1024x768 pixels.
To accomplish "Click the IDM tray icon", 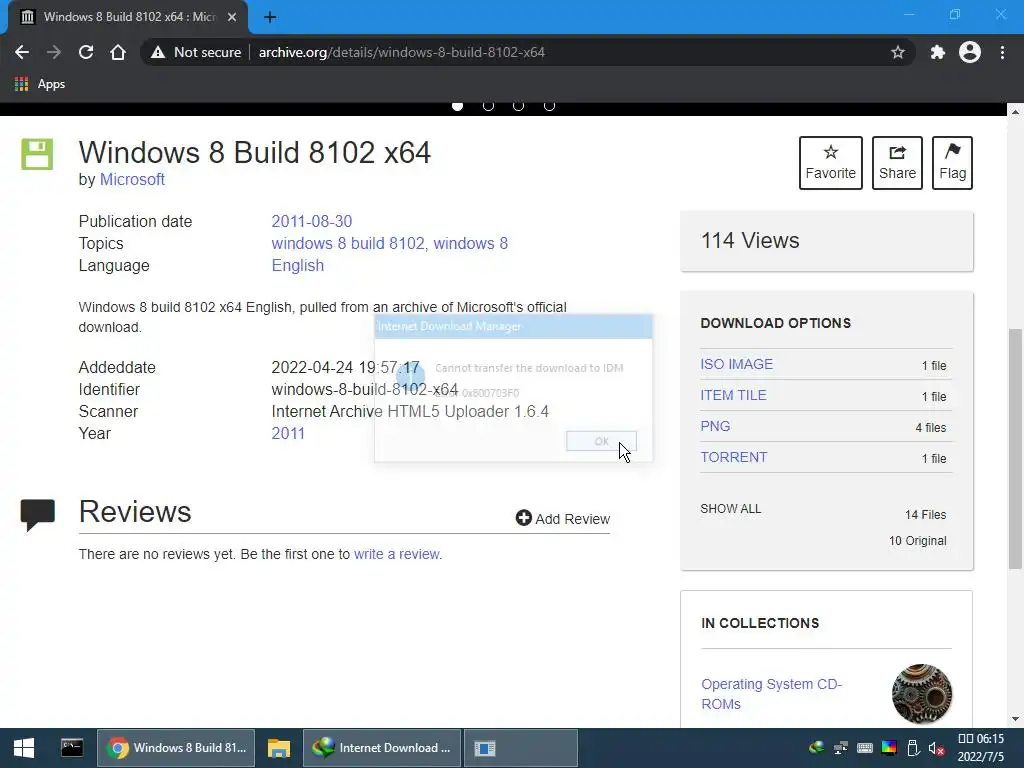I will tap(816, 748).
